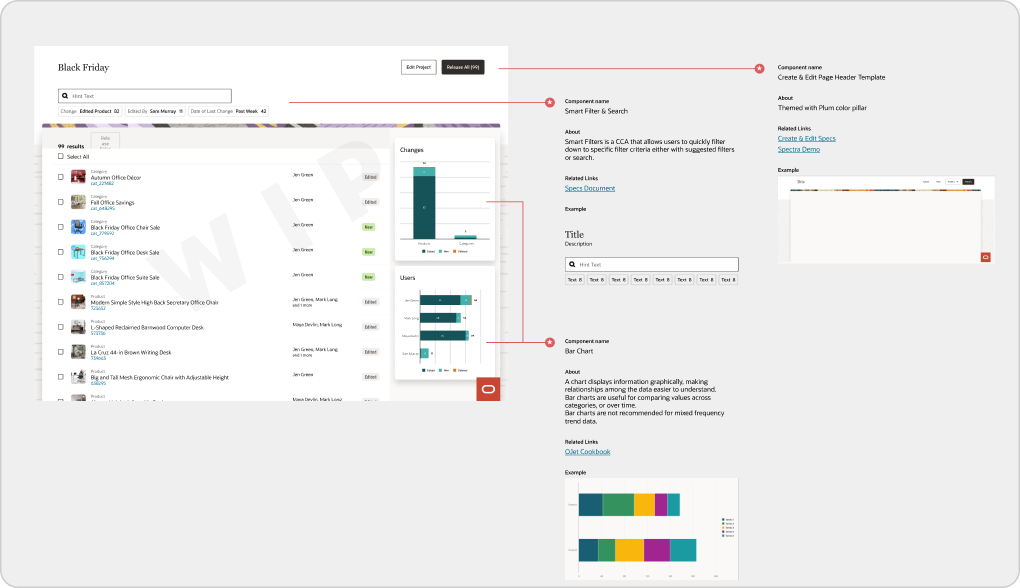Image resolution: width=1020 pixels, height=588 pixels.
Task: Tick the La Cruz 44-in Brown Writing Desk checkbox
Action: coord(60,352)
